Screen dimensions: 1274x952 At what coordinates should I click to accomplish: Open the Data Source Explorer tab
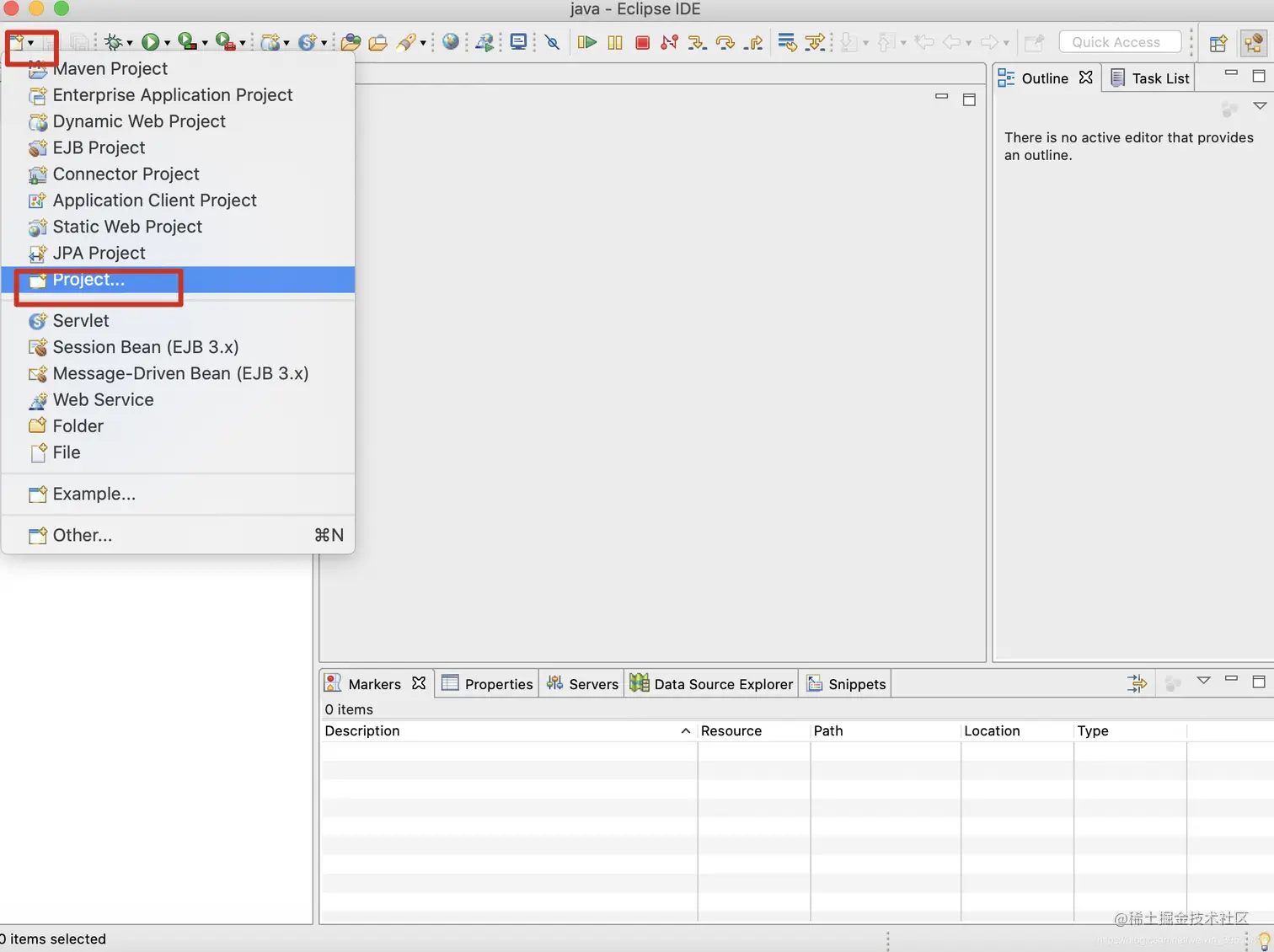click(712, 683)
